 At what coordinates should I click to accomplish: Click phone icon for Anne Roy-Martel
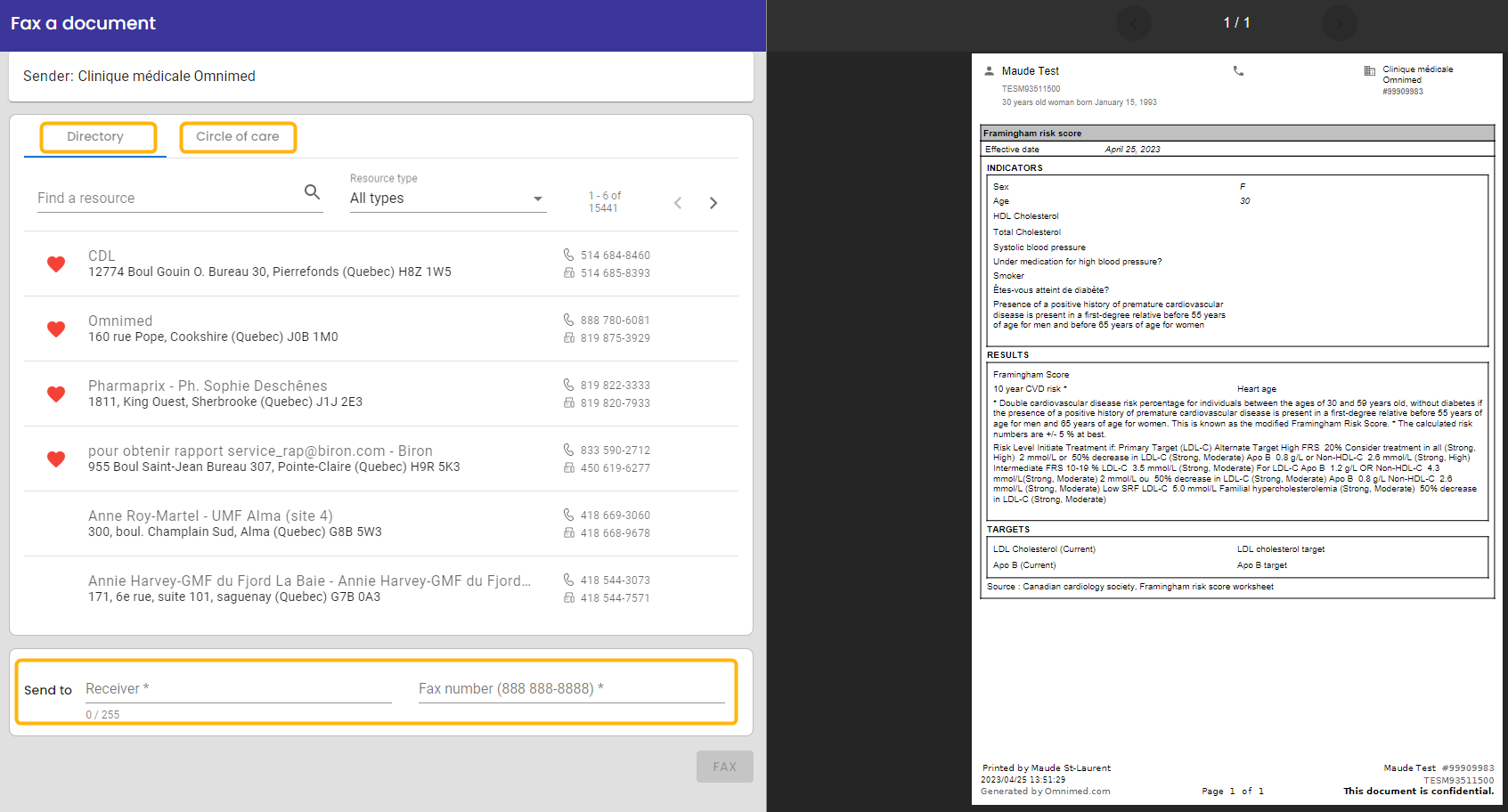[568, 515]
